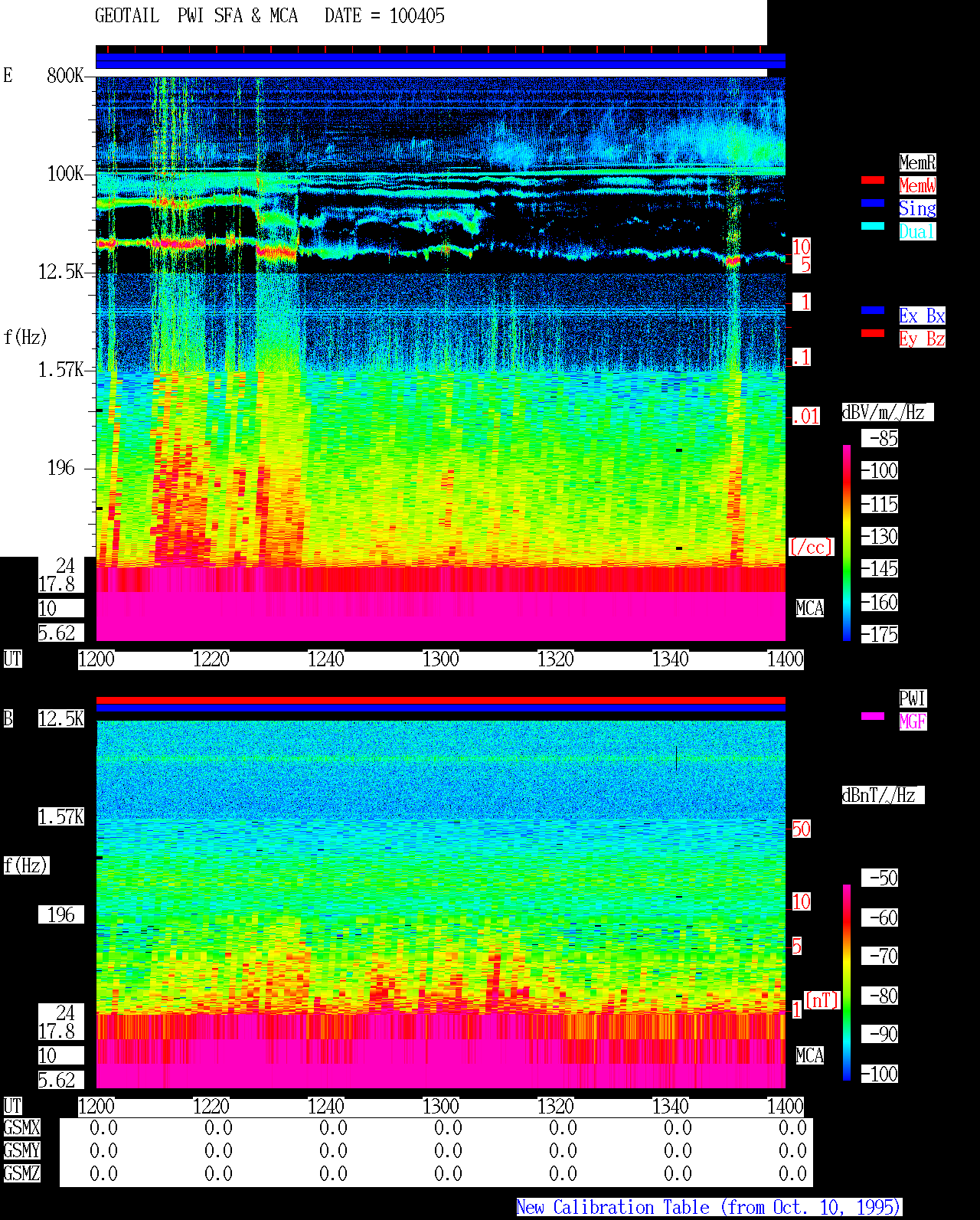Click the red status bar above the B panel
The image size is (980, 1220).
pyautogui.click(x=440, y=700)
